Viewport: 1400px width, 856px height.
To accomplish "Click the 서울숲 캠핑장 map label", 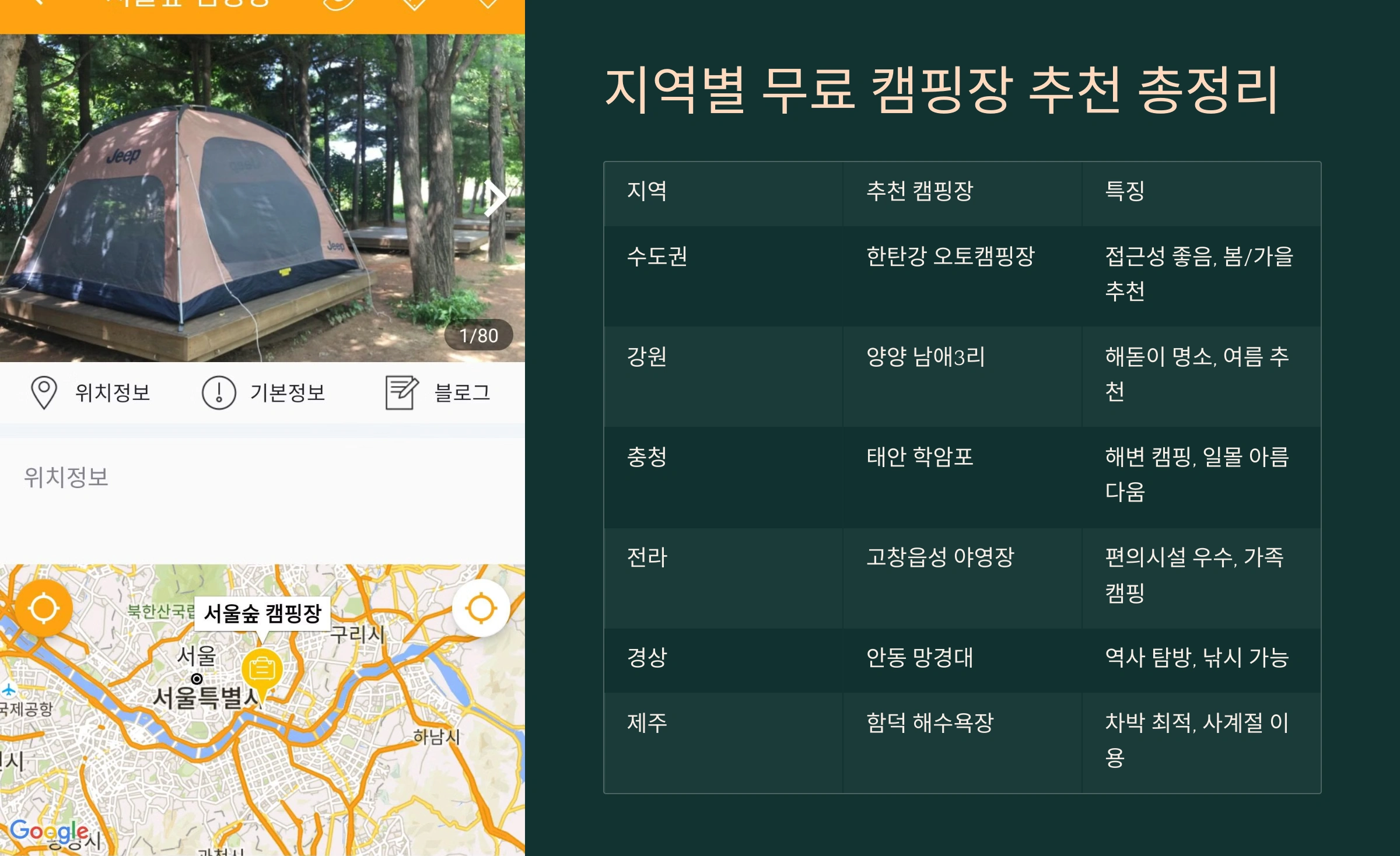I will pos(262,613).
